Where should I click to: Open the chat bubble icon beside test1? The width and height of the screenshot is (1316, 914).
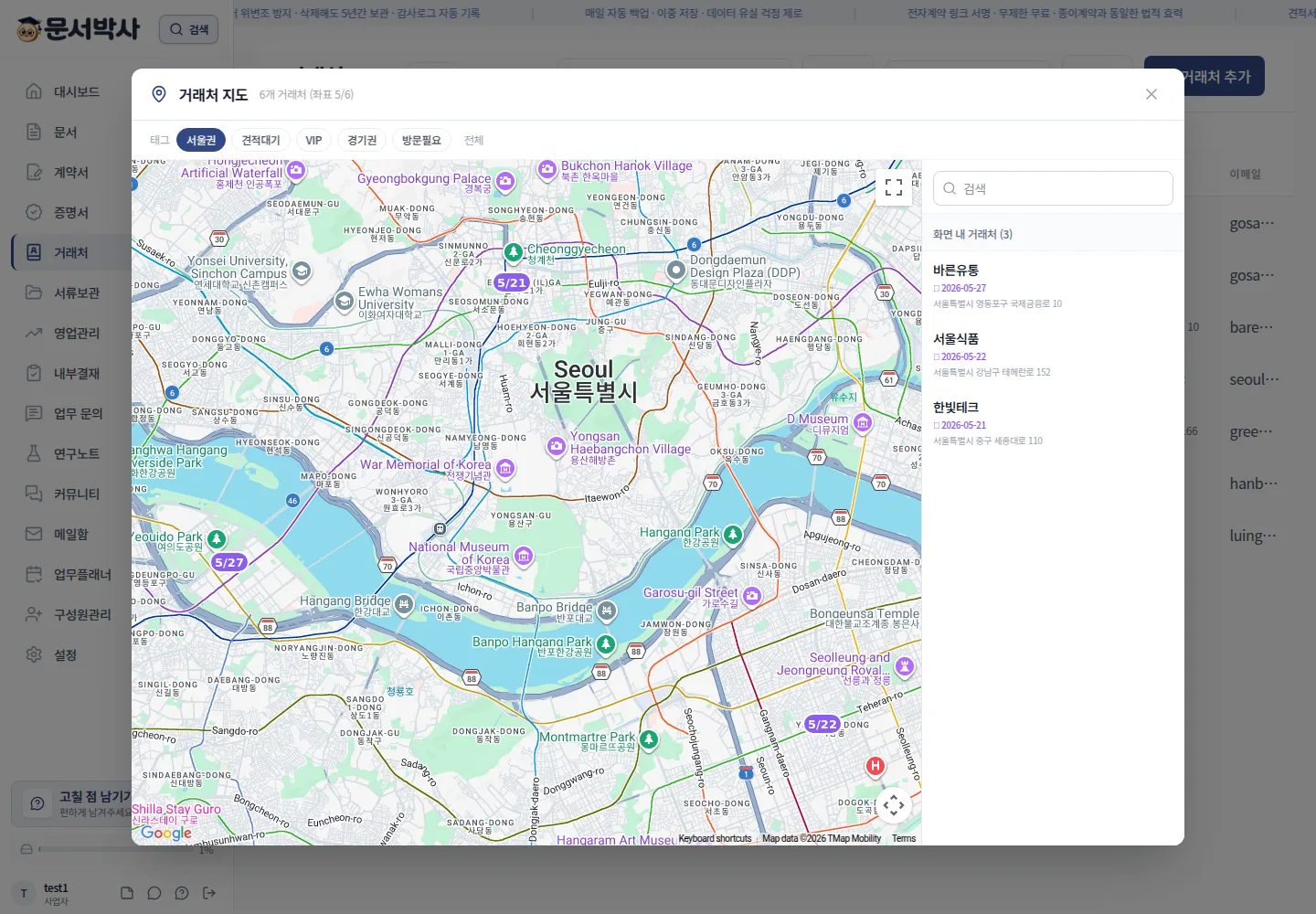(154, 893)
